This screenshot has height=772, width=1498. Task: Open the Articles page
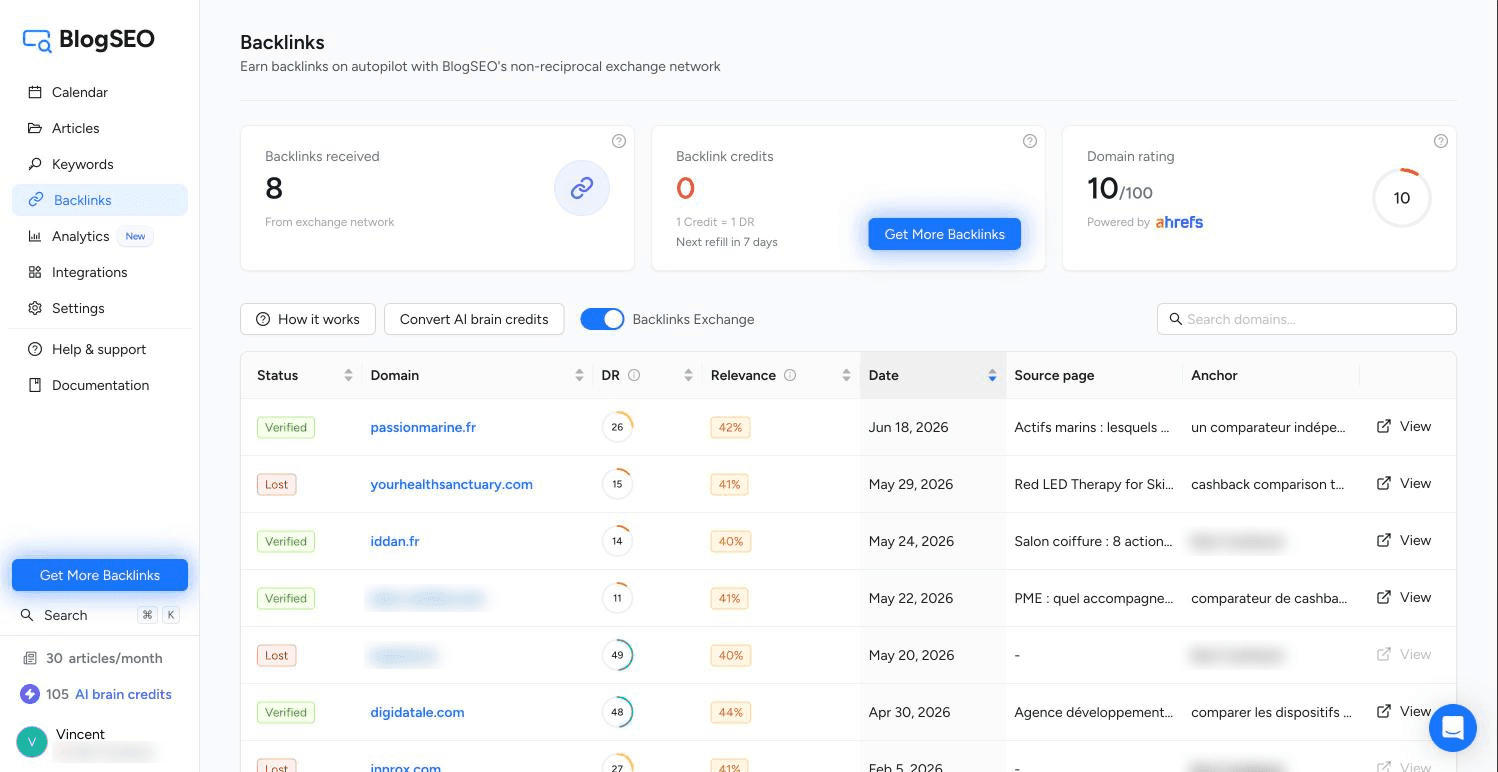point(100,128)
